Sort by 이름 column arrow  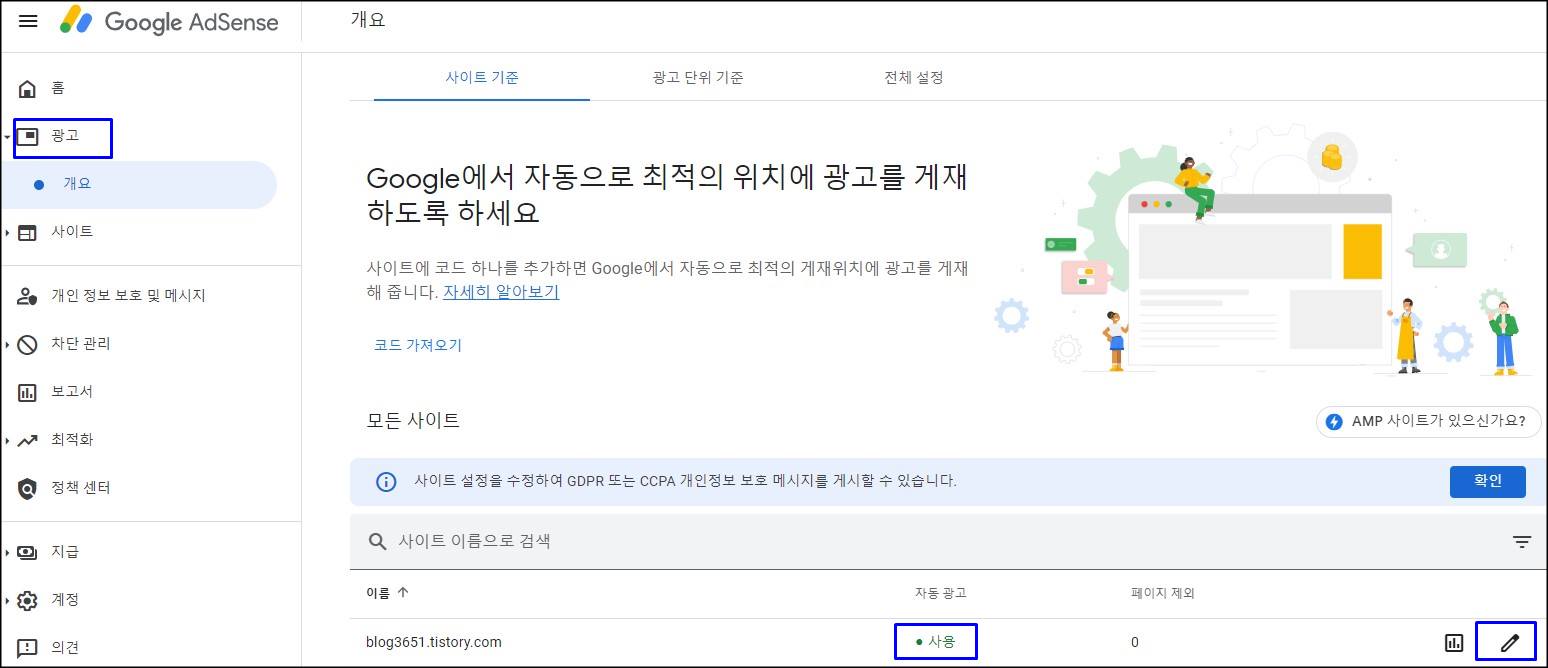click(403, 592)
